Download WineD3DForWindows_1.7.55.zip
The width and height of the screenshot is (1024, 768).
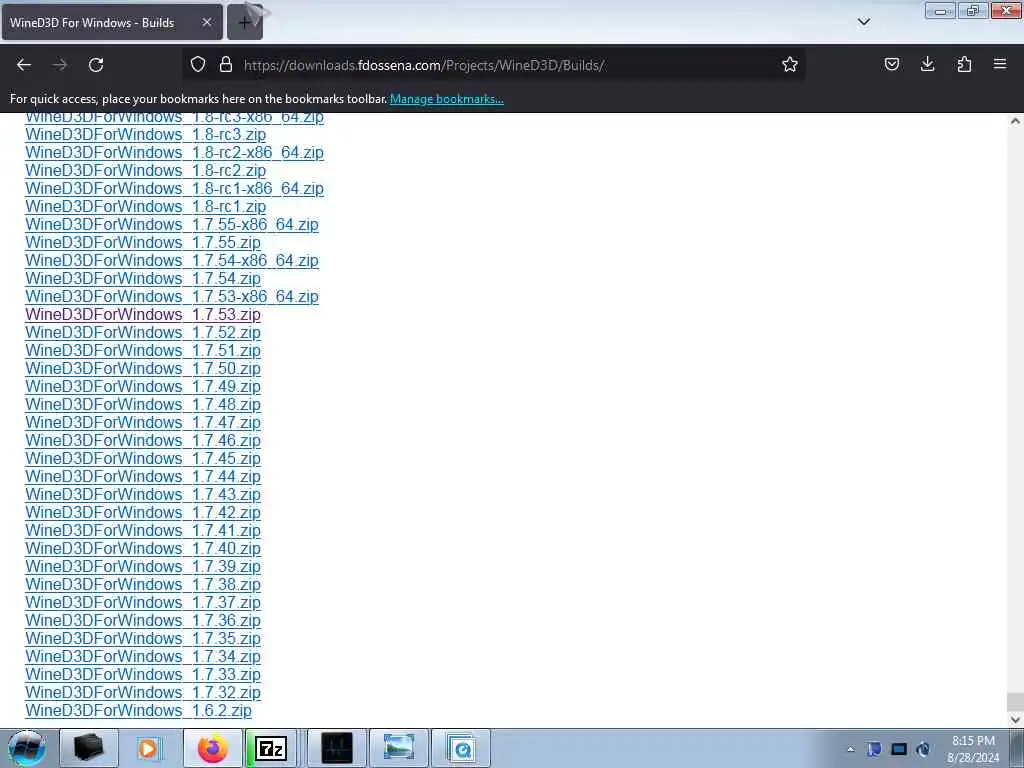(x=143, y=242)
